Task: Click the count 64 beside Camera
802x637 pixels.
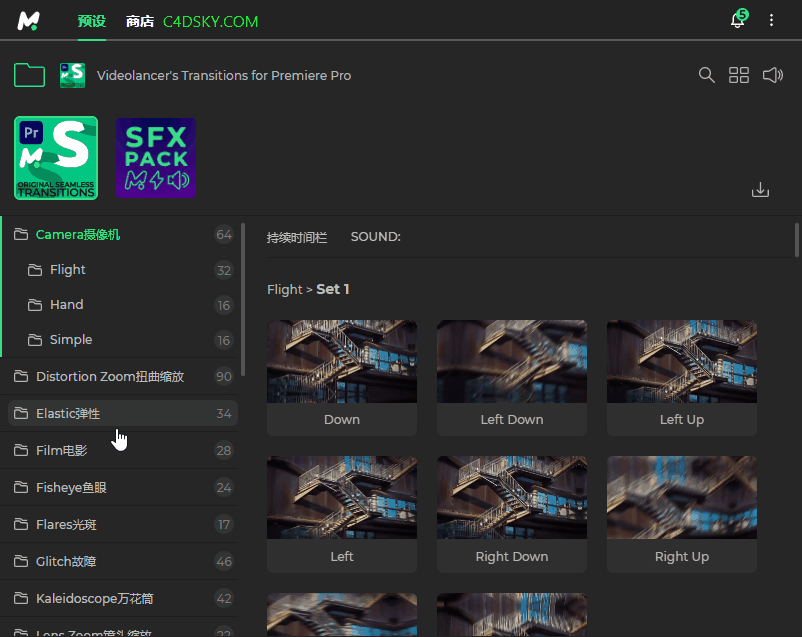Action: 224,235
